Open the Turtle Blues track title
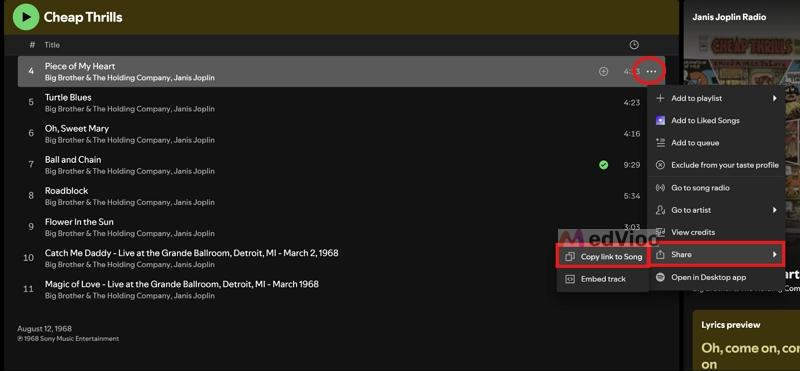Image resolution: width=800 pixels, height=371 pixels. pyautogui.click(x=68, y=97)
